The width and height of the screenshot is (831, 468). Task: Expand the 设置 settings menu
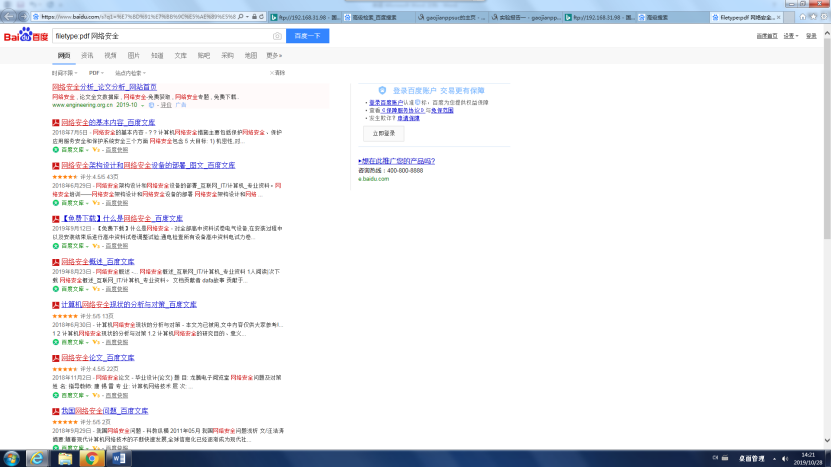coord(791,36)
